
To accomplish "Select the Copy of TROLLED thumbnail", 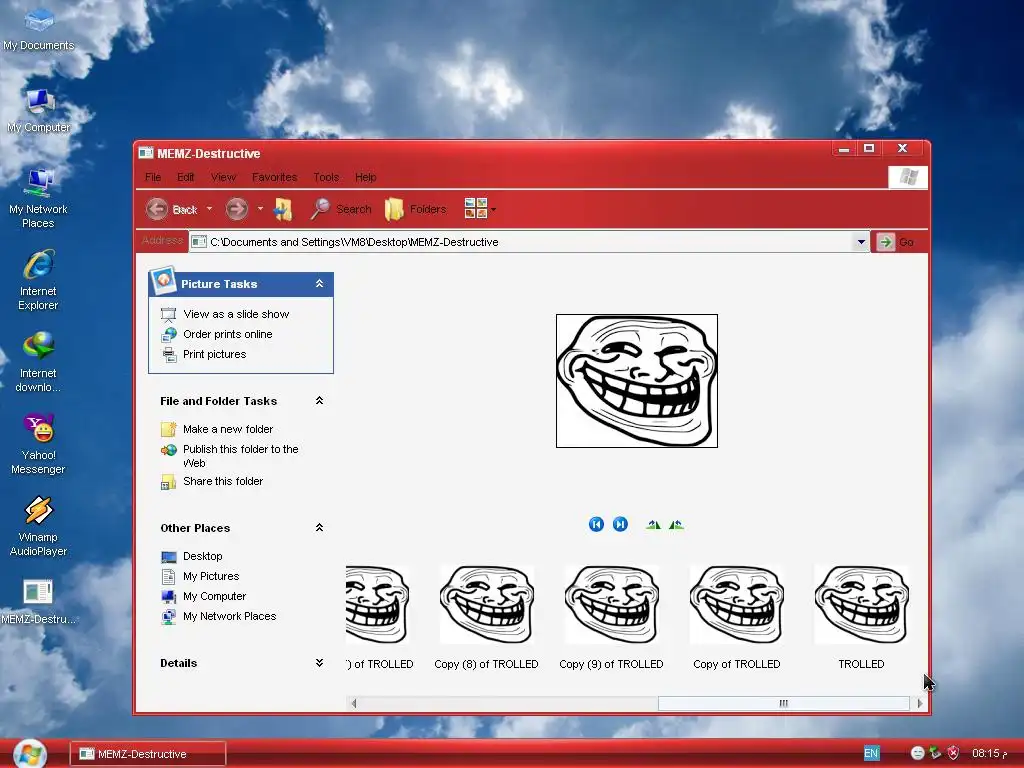I will point(737,605).
